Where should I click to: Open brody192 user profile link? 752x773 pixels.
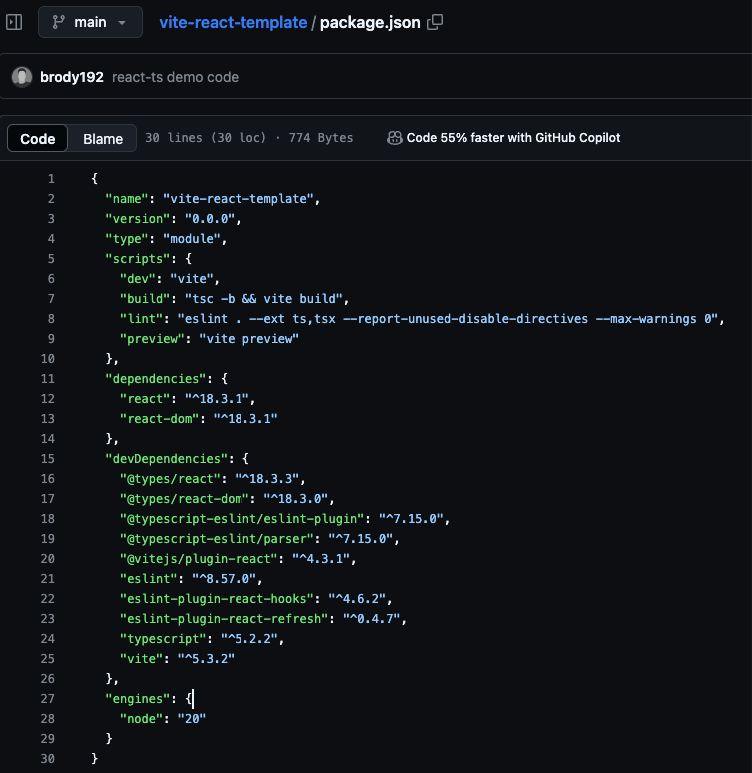(72, 77)
